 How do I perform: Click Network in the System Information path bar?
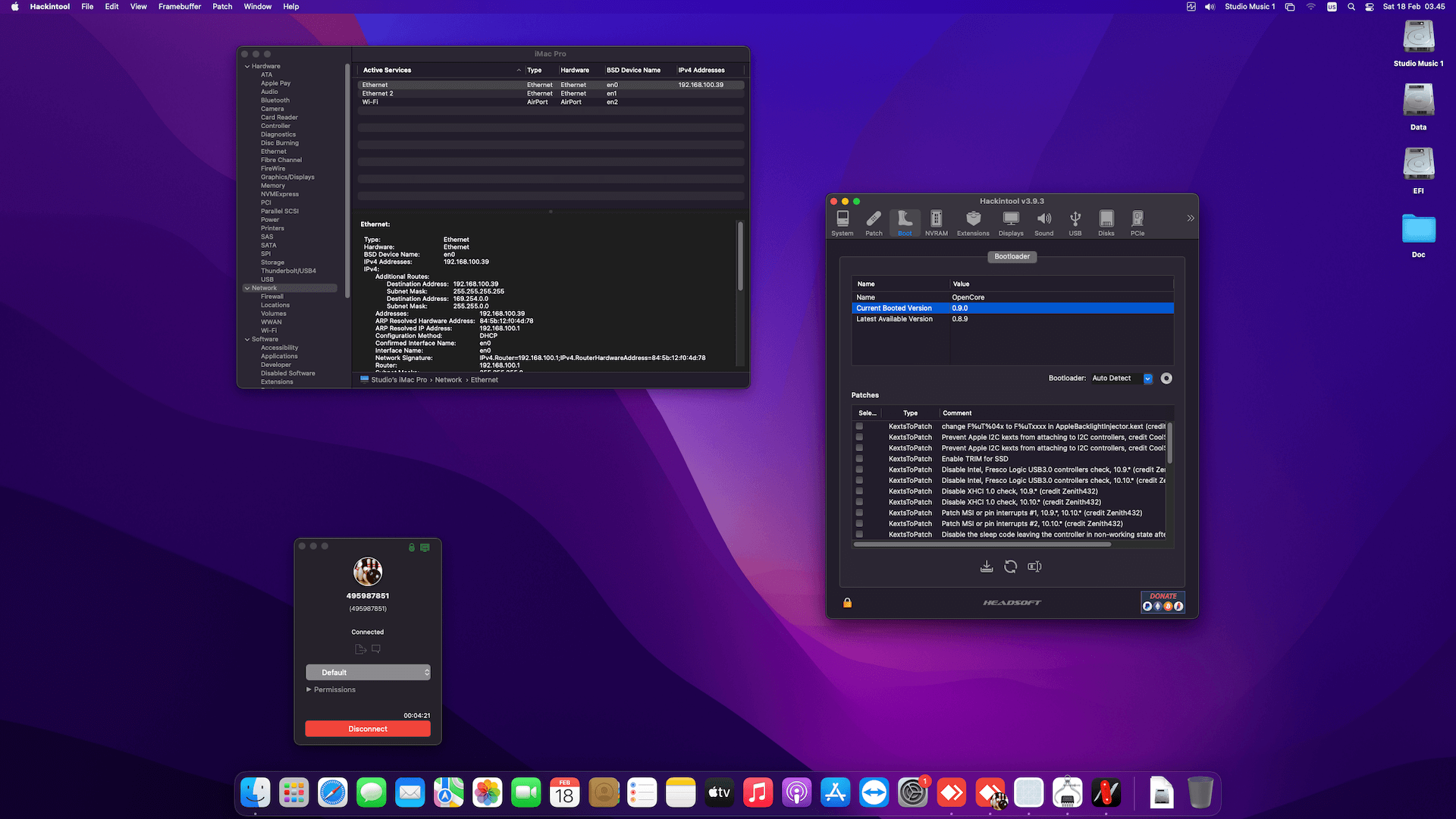click(448, 380)
